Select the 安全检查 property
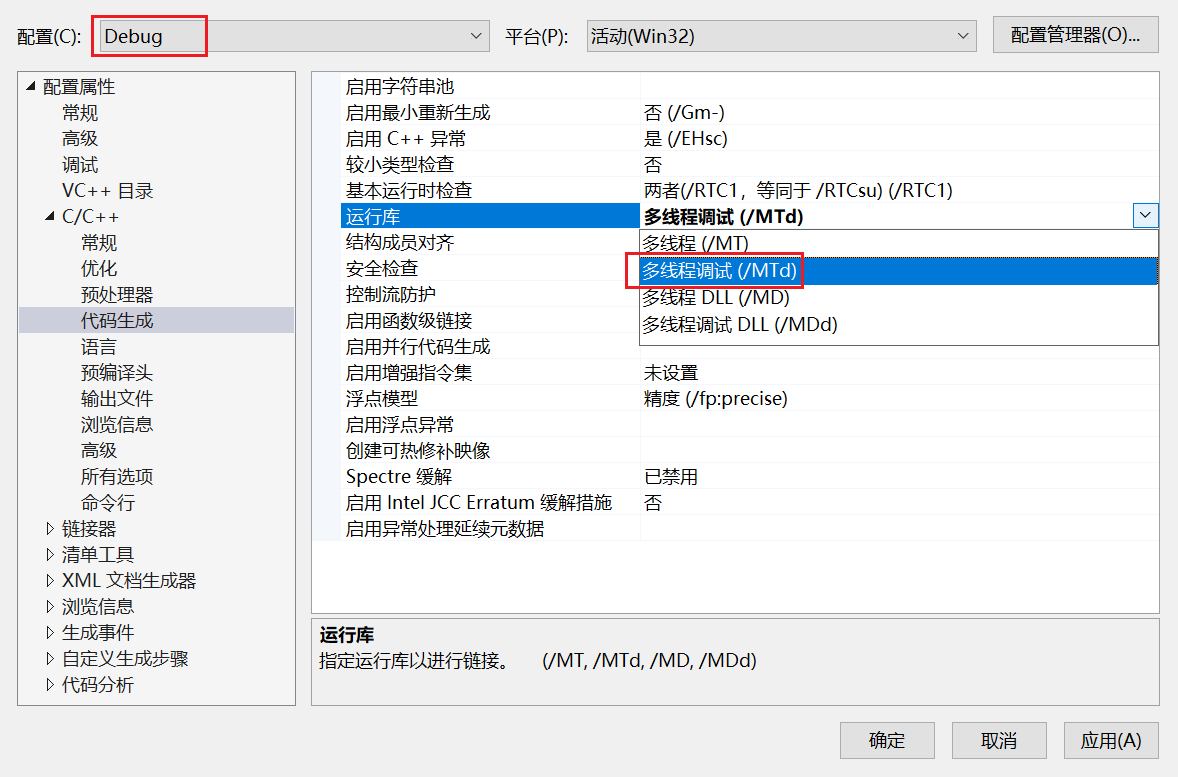The height and width of the screenshot is (777, 1178). point(382,268)
